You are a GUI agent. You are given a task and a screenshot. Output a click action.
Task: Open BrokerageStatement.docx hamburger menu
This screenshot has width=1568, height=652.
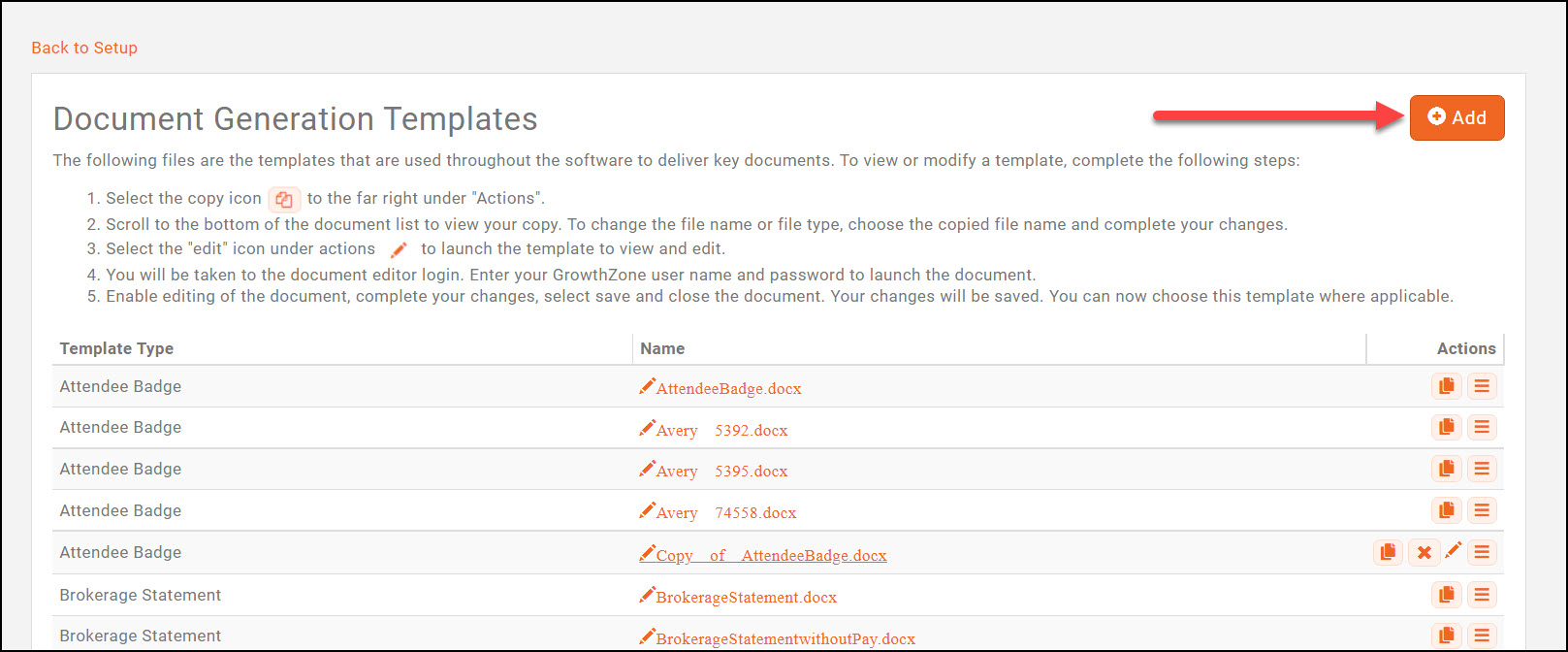coord(1481,595)
